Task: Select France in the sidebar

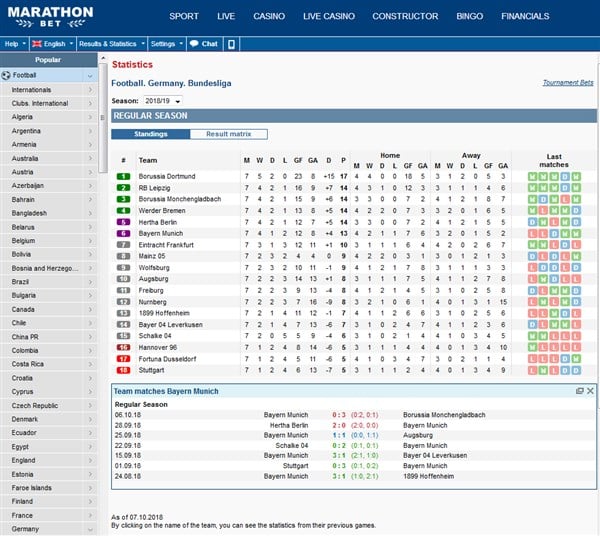Action: [x=22, y=515]
